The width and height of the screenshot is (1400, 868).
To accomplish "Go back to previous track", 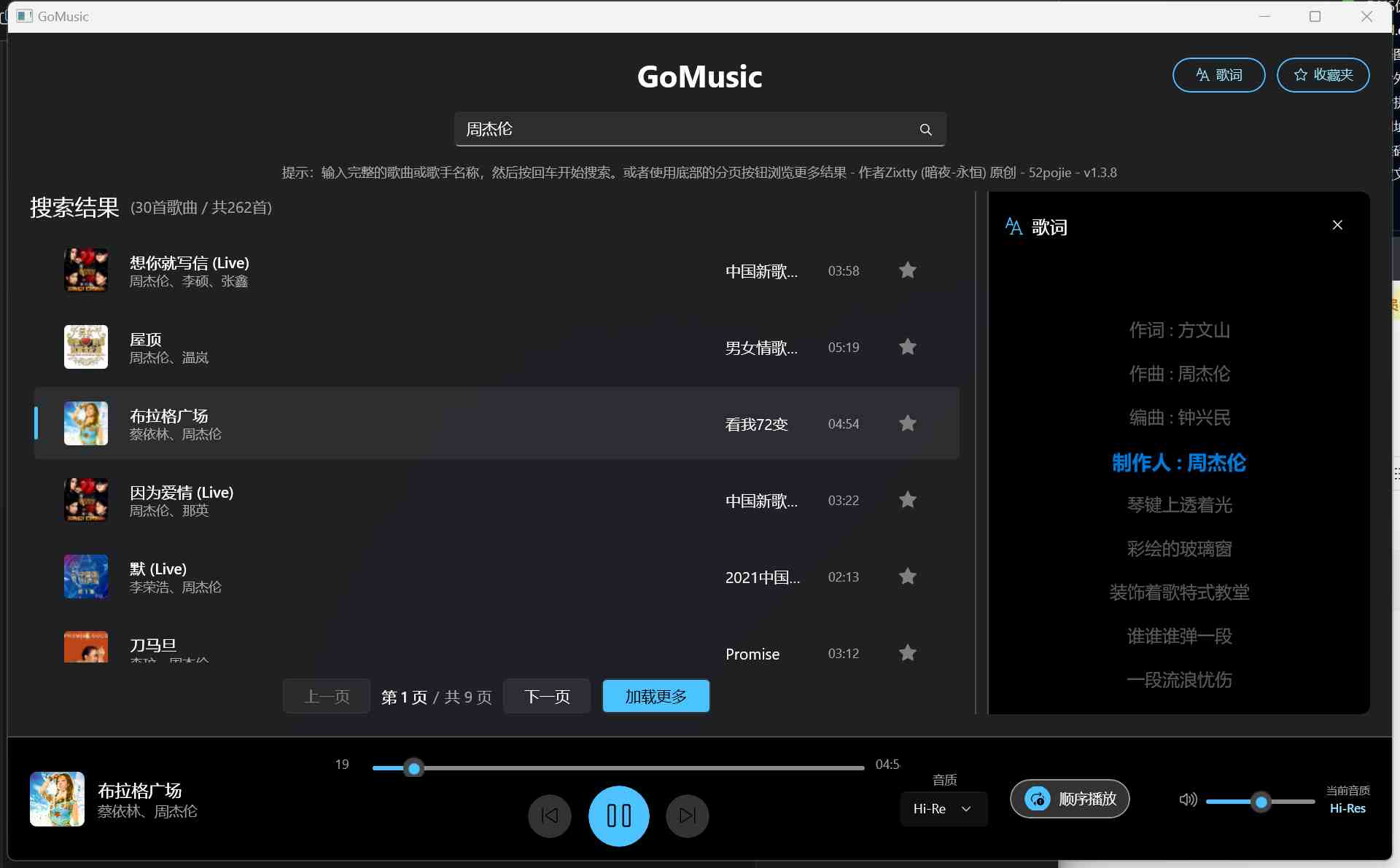I will pos(549,816).
